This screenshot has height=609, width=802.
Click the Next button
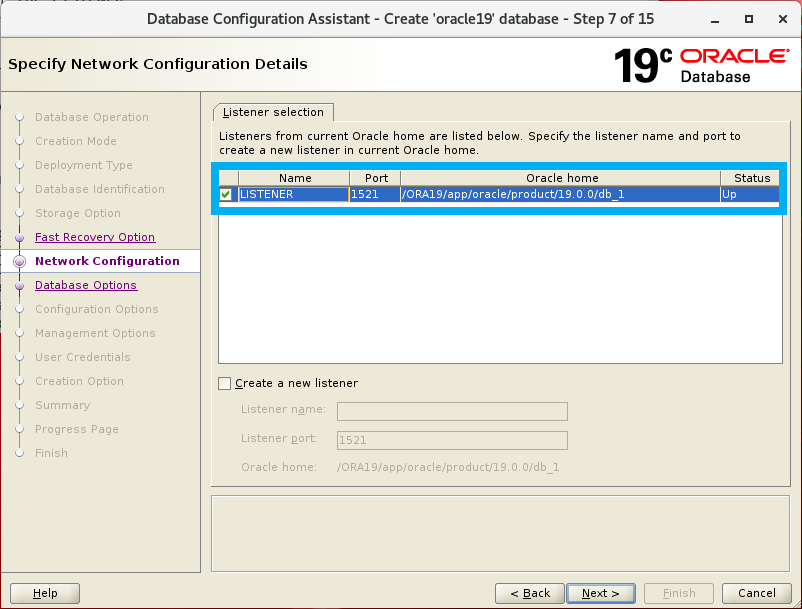coord(600,593)
